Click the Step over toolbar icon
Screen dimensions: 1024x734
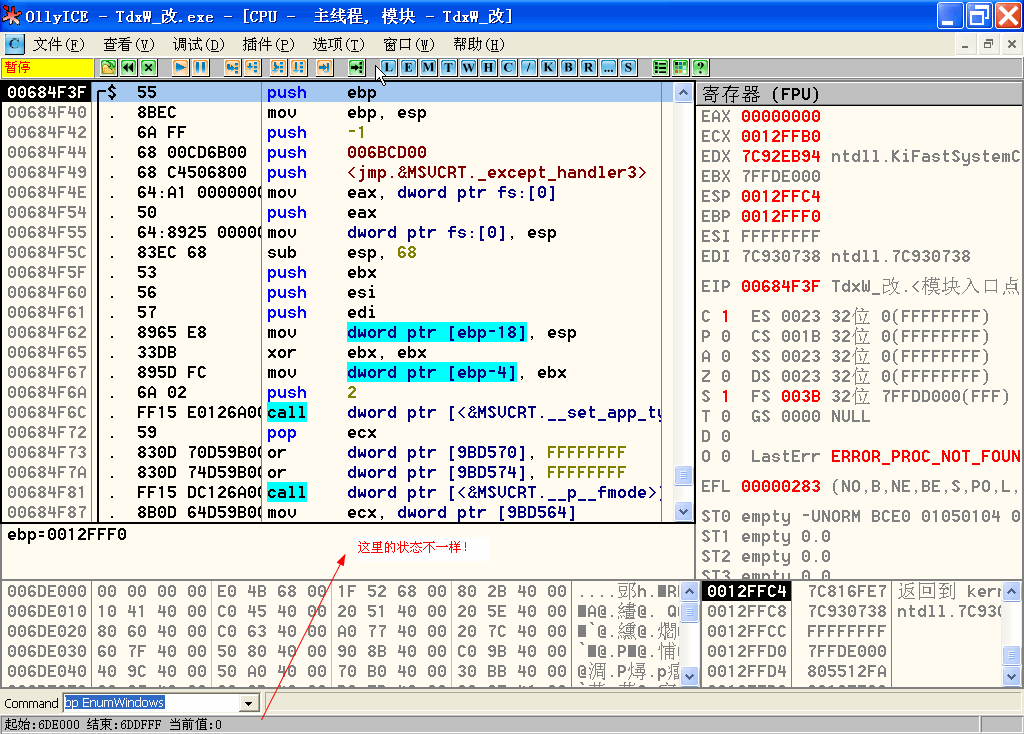(x=252, y=67)
